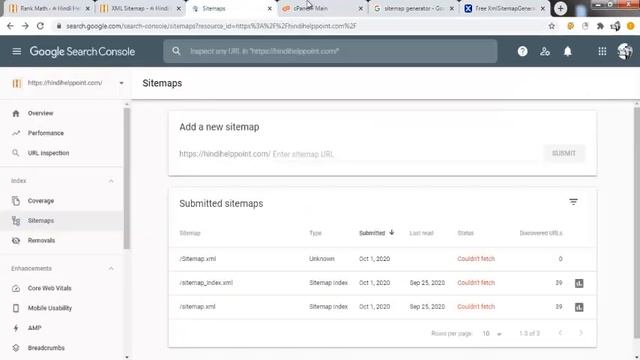Open the account profile avatar

tap(624, 51)
